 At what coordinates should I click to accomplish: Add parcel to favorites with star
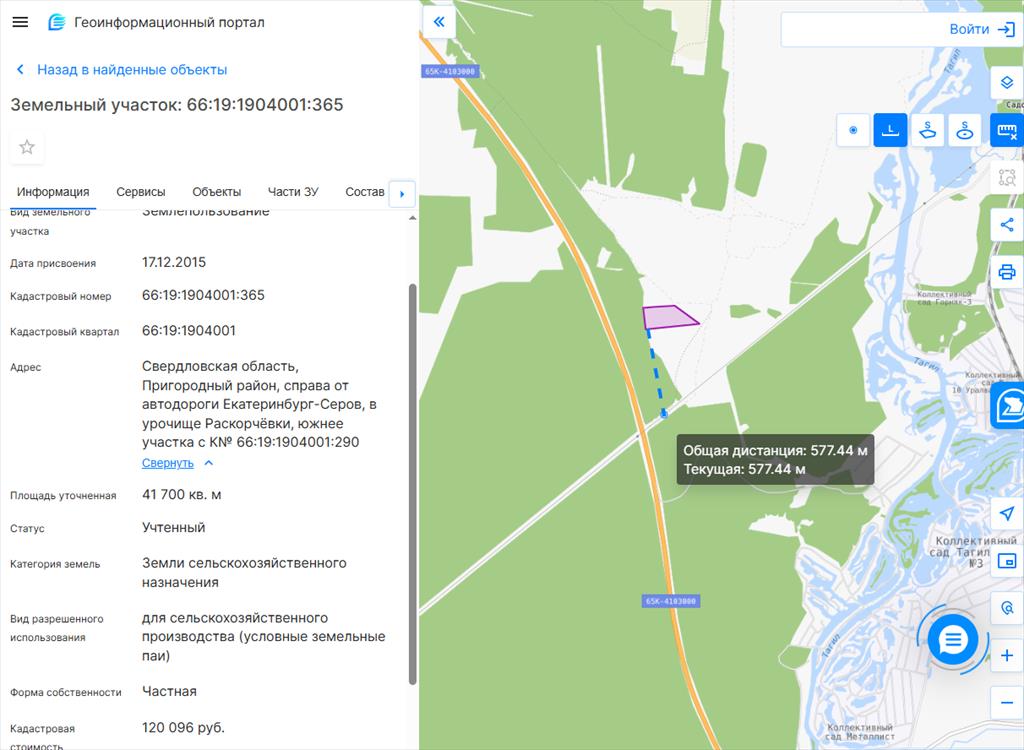pyautogui.click(x=27, y=147)
